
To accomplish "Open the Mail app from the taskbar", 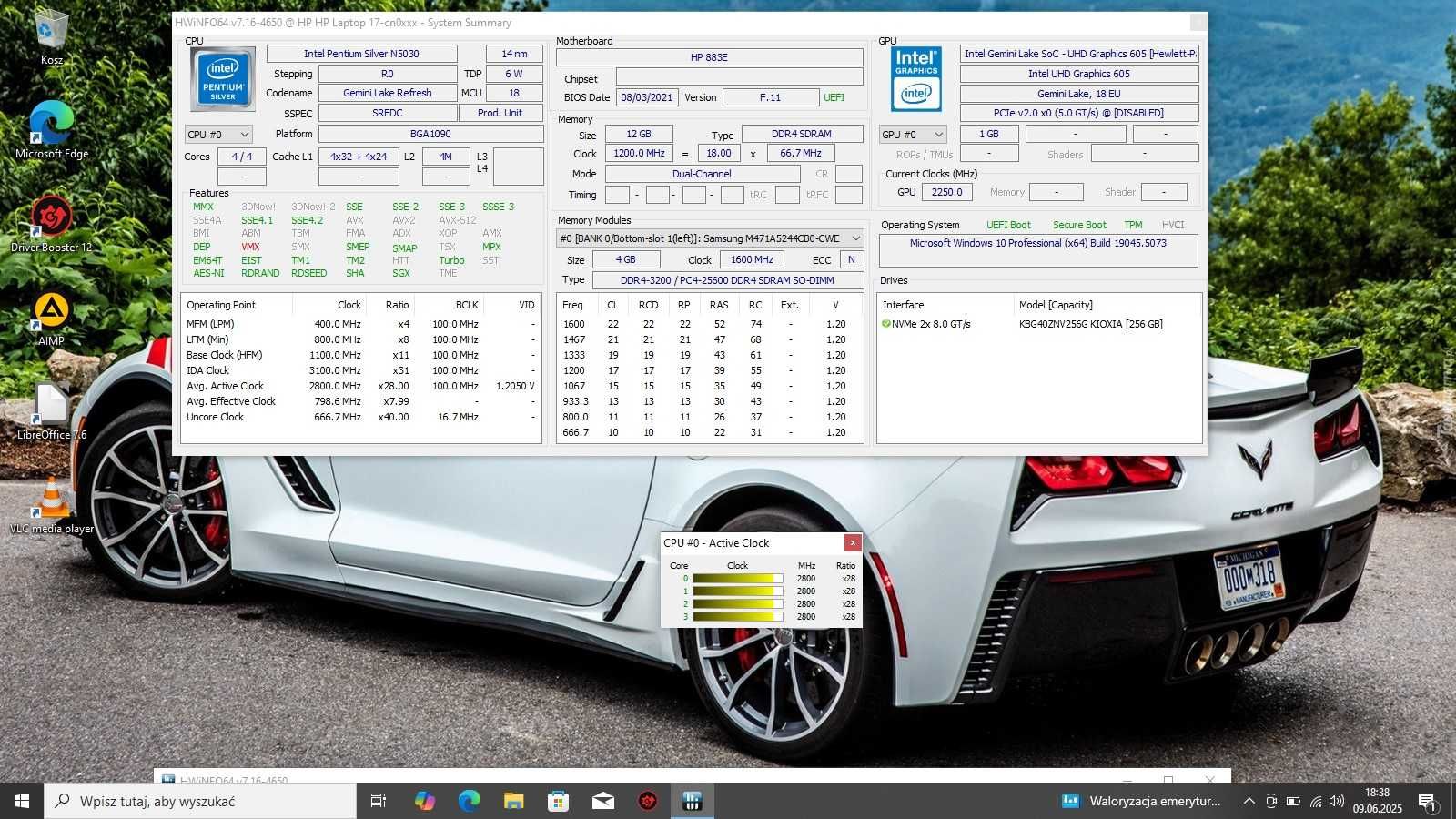I will point(602,801).
